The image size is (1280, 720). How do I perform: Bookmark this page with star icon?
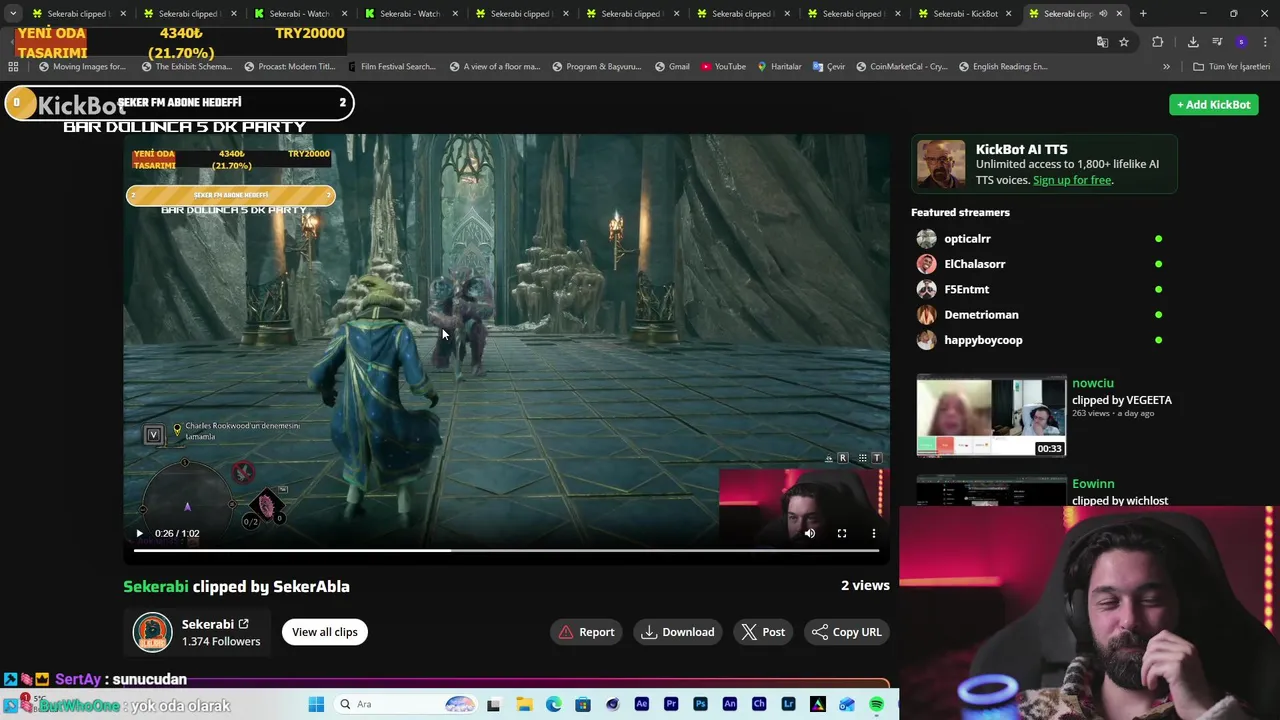click(x=1124, y=42)
